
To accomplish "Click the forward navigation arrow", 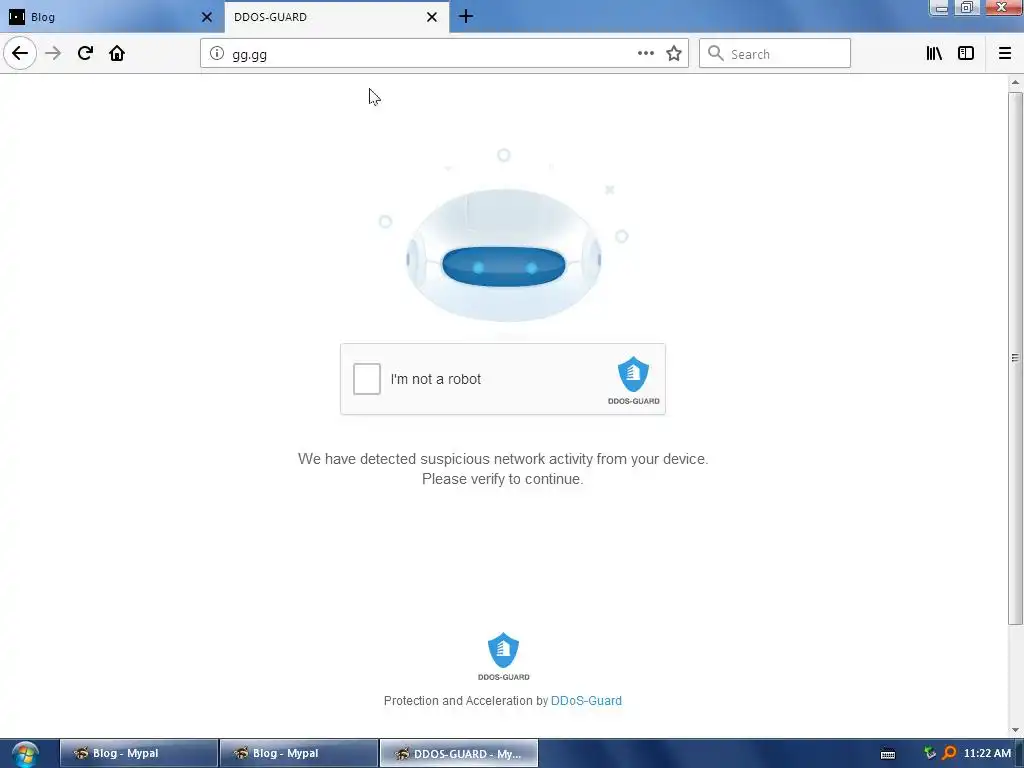I will click(53, 54).
